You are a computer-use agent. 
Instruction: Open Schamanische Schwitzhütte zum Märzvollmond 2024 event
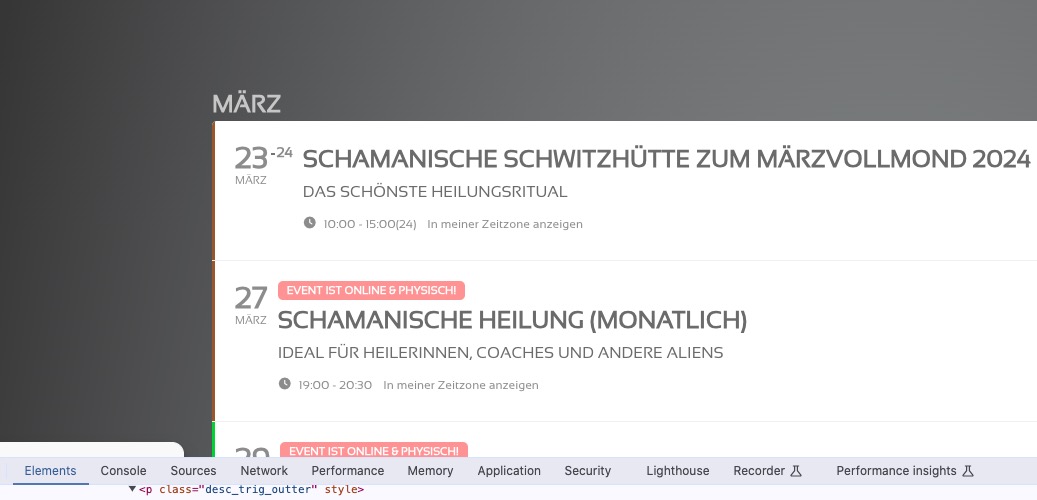coord(666,159)
